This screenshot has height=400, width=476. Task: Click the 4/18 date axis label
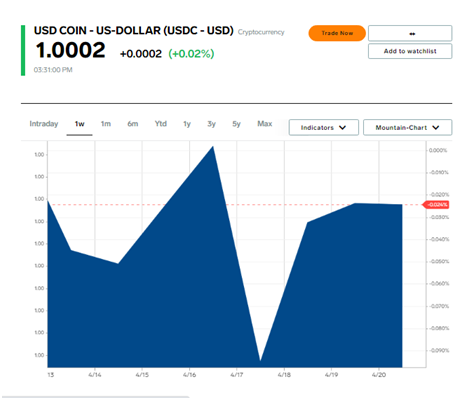click(284, 375)
